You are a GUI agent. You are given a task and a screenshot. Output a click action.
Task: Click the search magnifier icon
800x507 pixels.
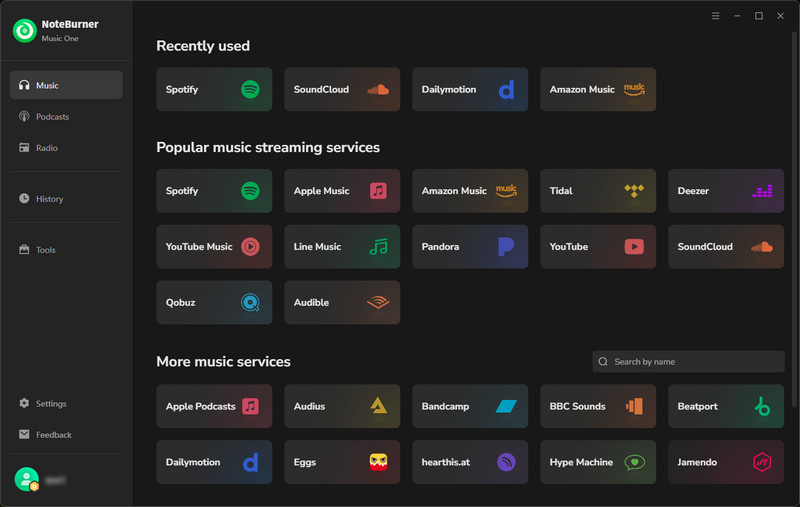(x=603, y=361)
